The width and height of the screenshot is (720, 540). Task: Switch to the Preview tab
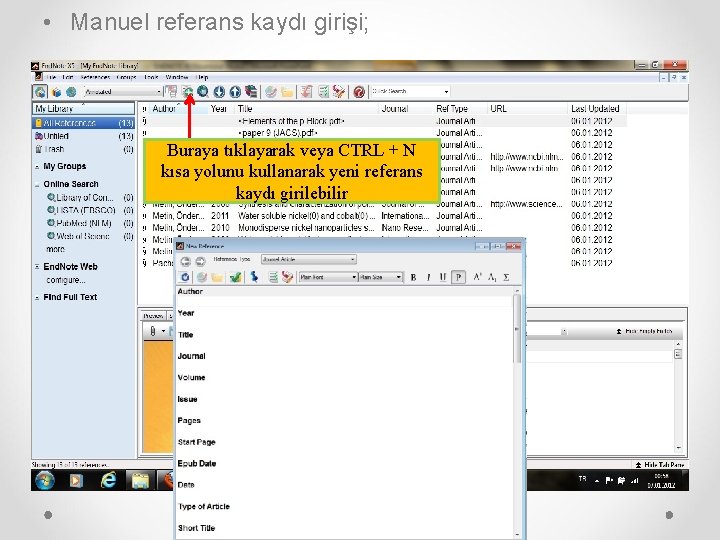click(x=153, y=316)
